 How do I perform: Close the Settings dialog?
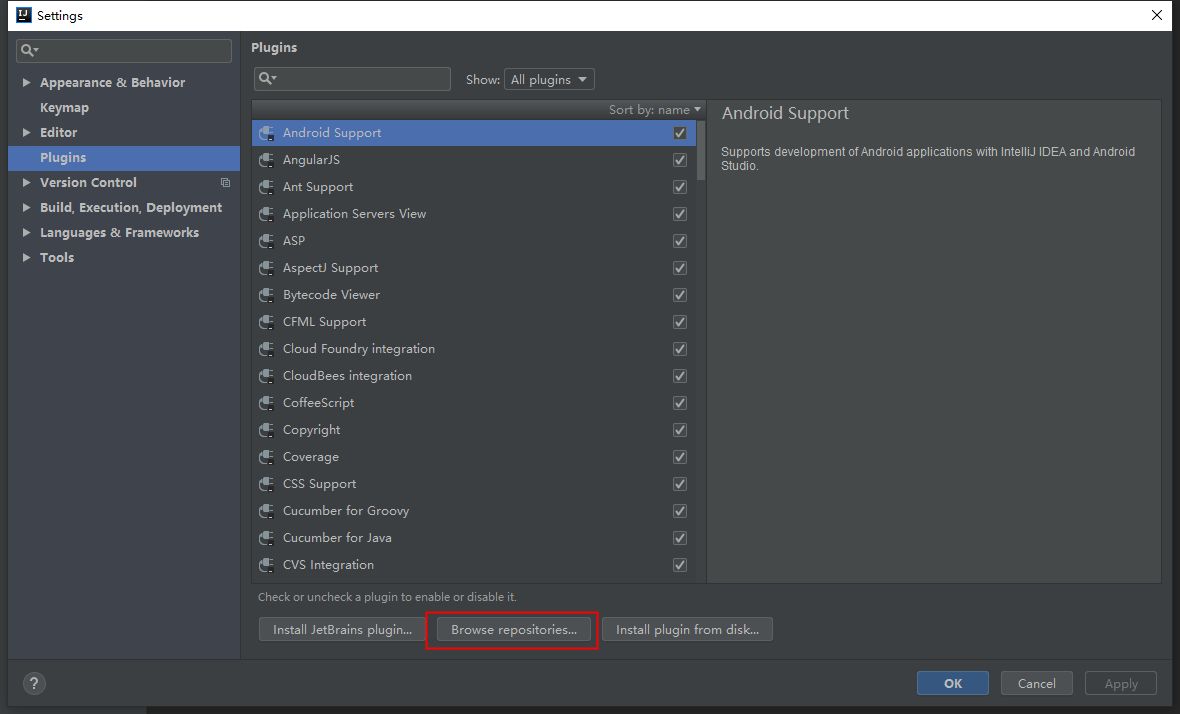[x=1157, y=15]
